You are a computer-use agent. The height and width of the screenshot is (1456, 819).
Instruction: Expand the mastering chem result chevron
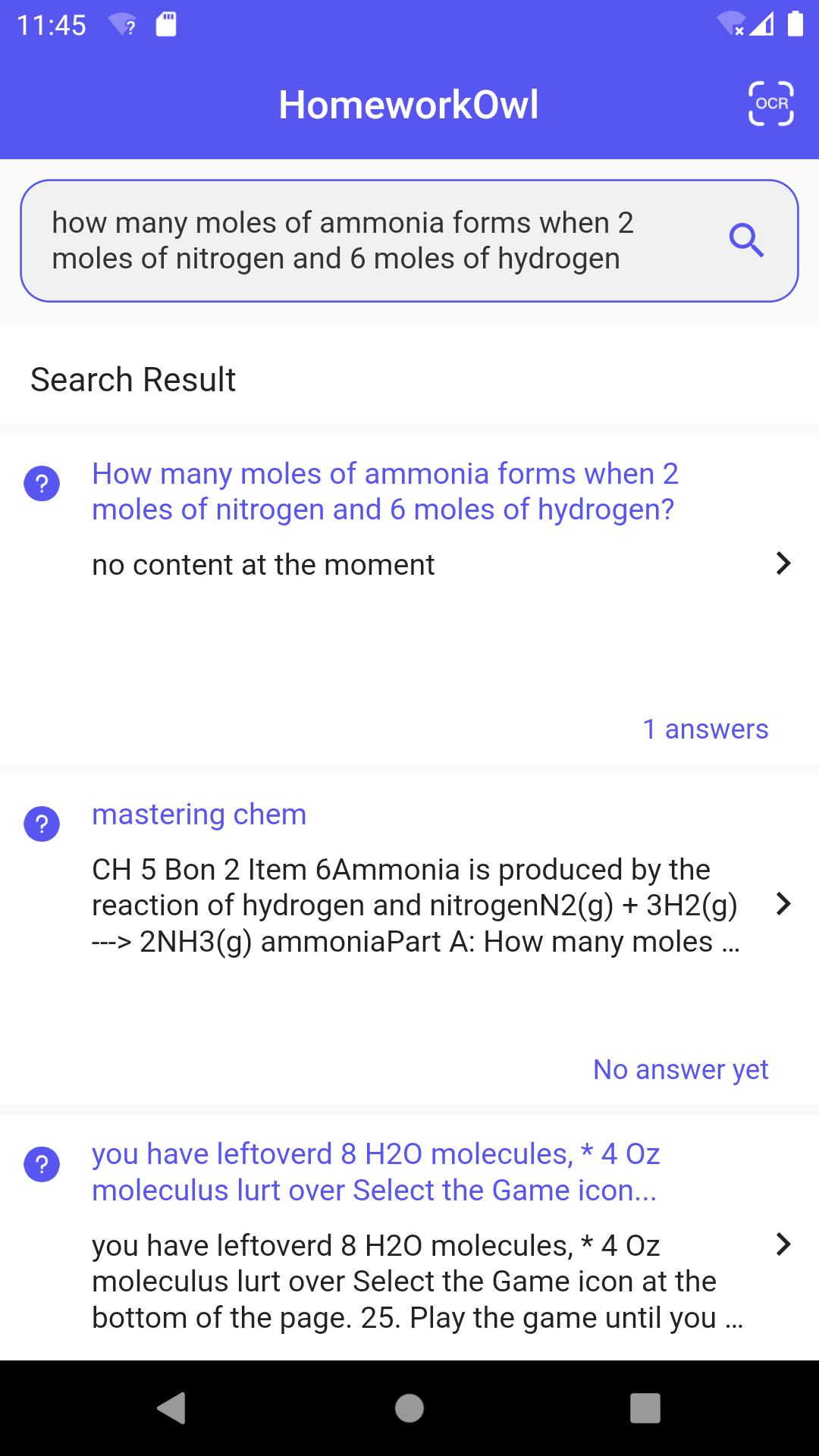783,904
